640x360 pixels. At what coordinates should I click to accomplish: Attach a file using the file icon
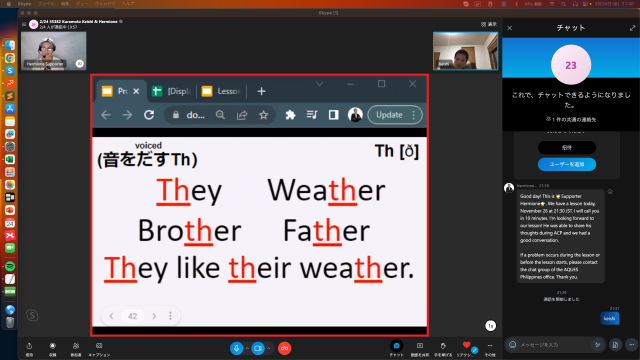(615, 345)
